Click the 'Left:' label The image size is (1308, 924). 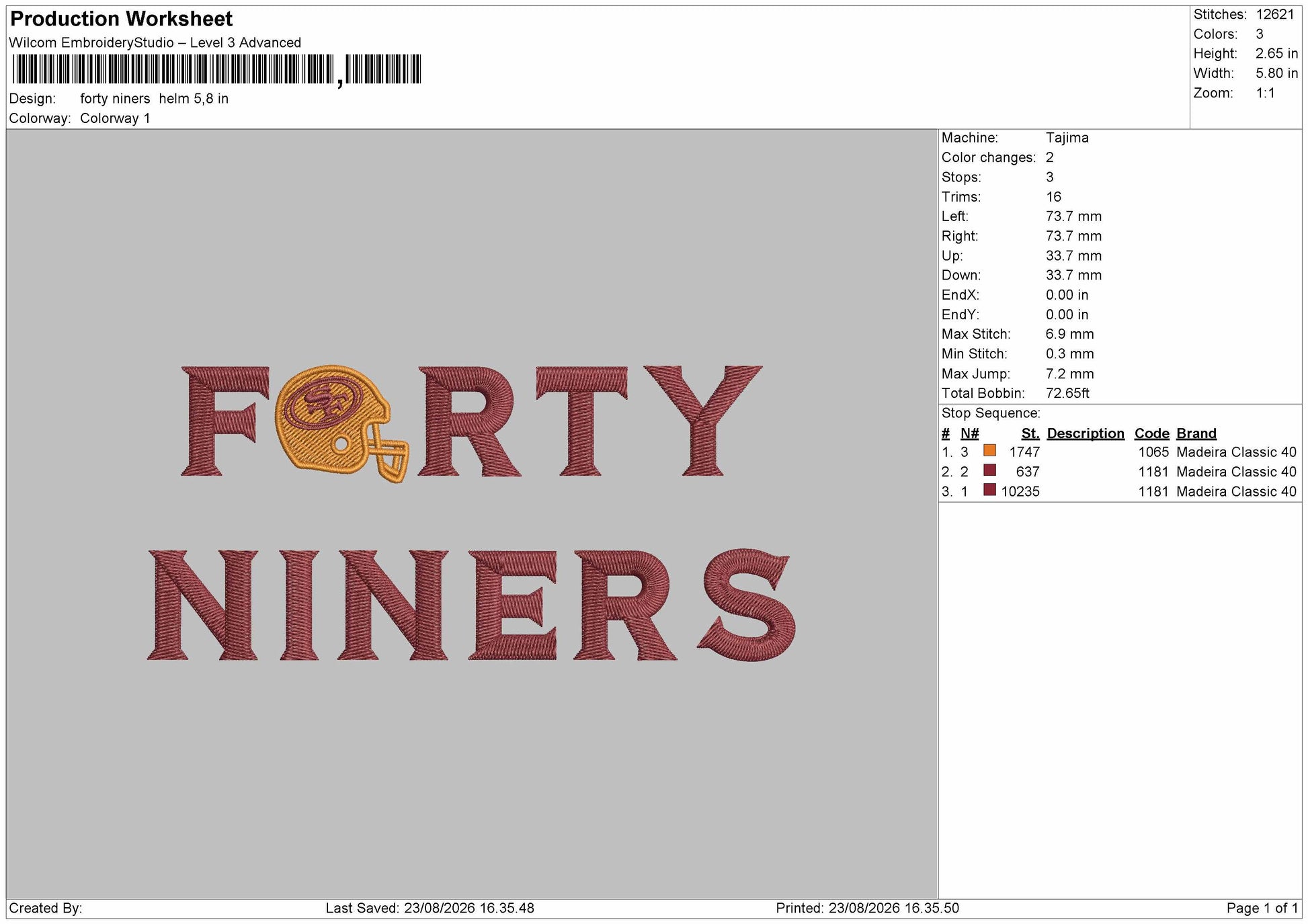pyautogui.click(x=954, y=216)
